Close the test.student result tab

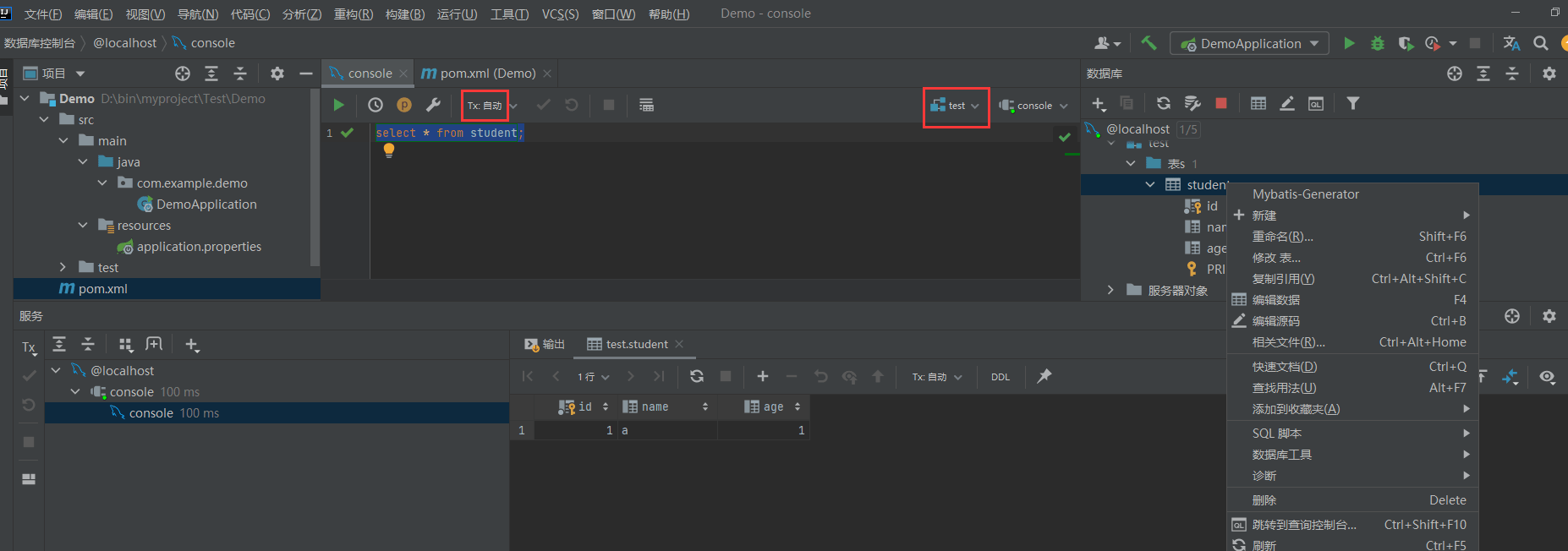pyautogui.click(x=679, y=344)
